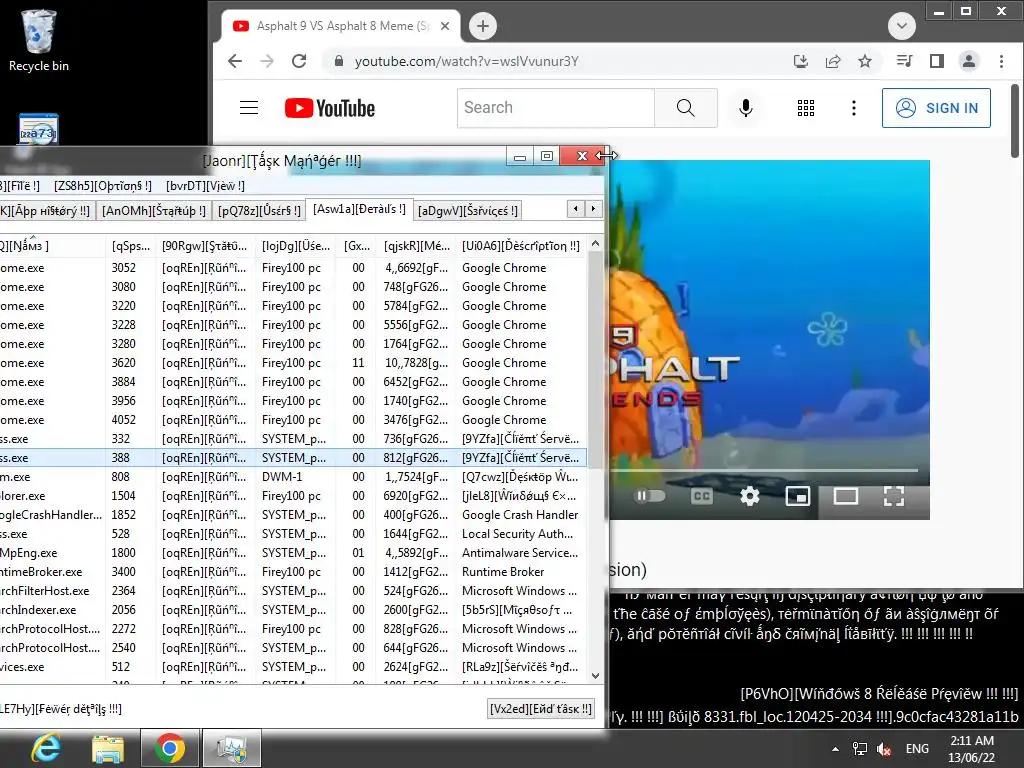Click the muted volume tray icon

884,748
